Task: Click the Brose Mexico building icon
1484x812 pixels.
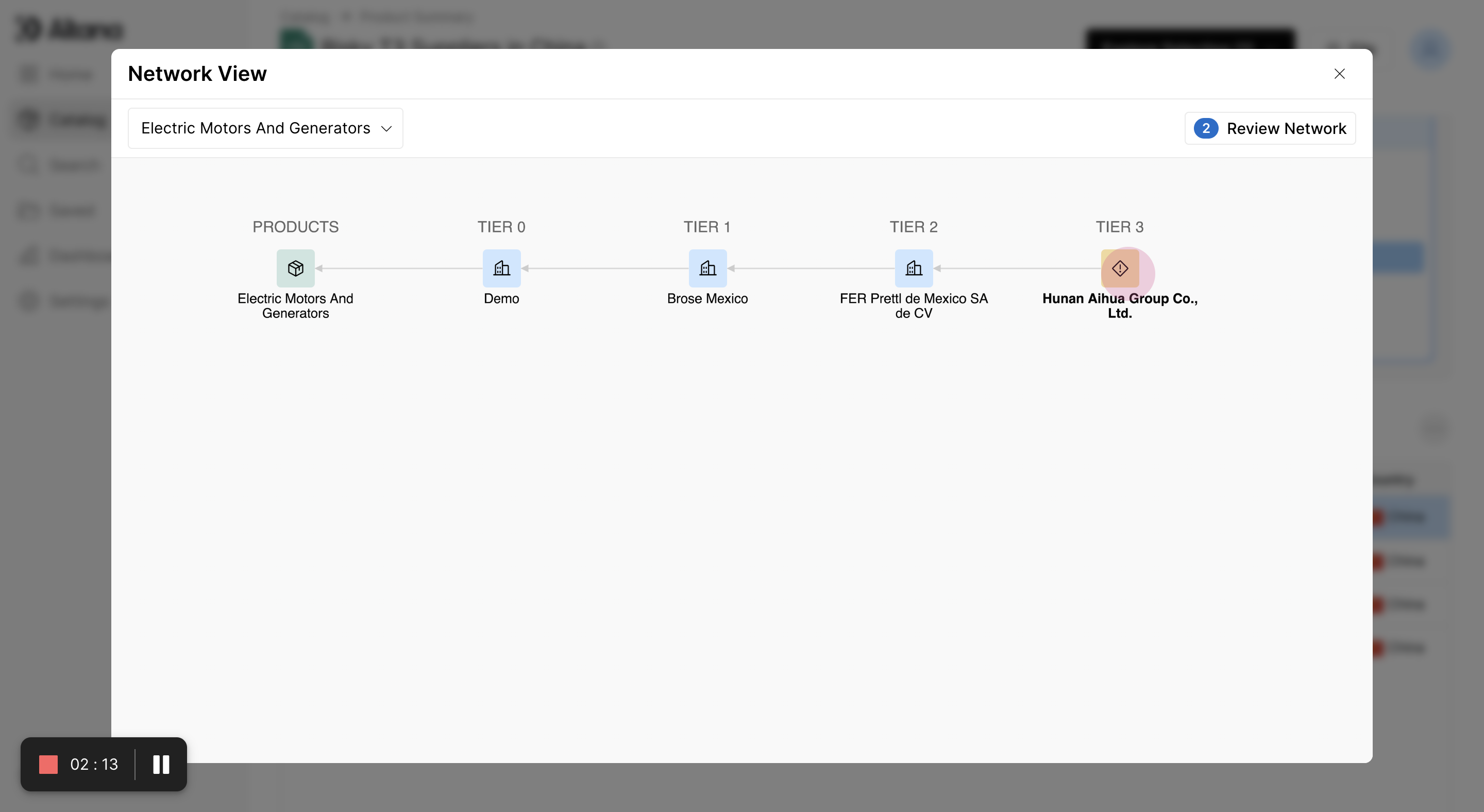Action: [x=707, y=268]
